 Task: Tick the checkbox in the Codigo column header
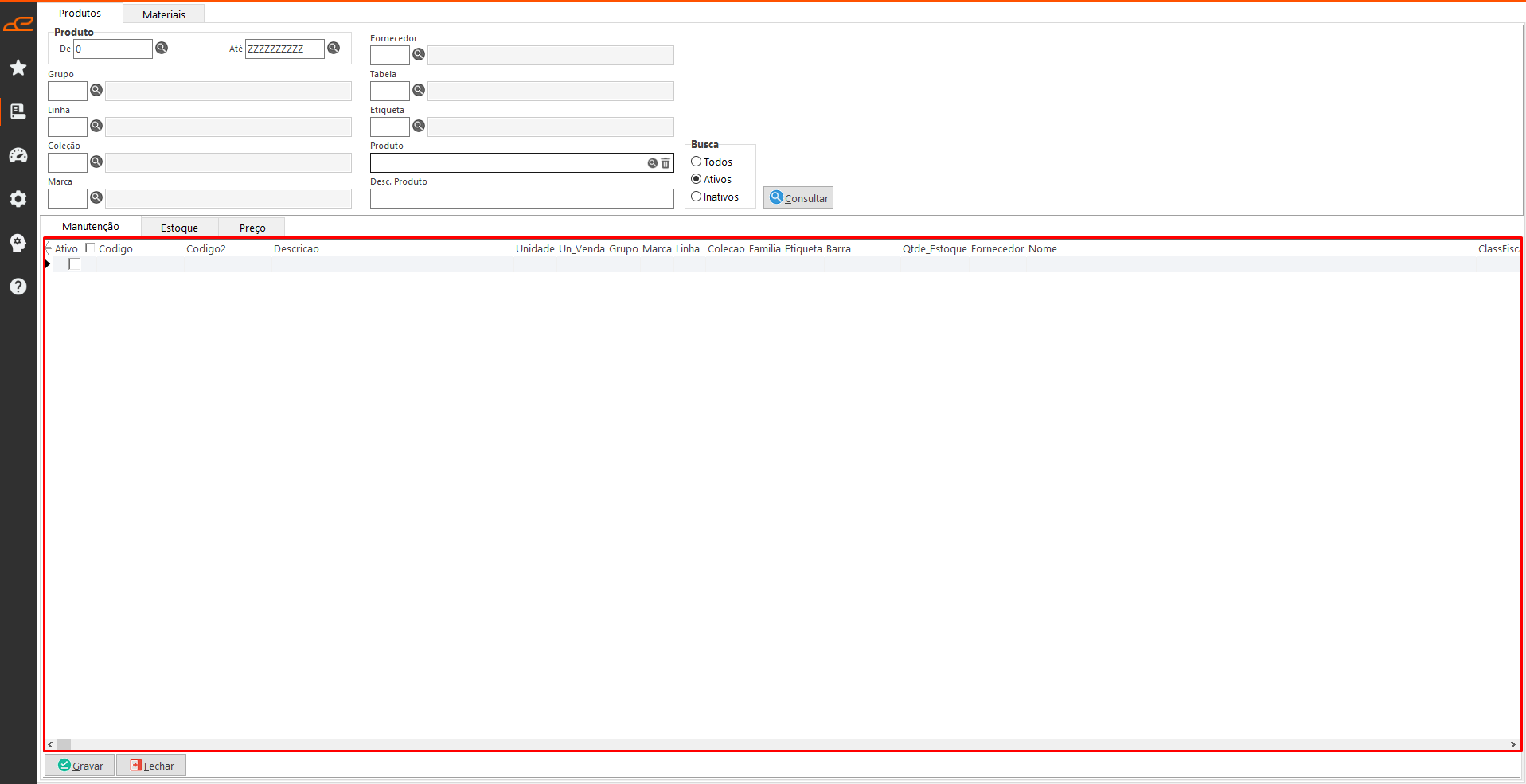pyautogui.click(x=90, y=248)
